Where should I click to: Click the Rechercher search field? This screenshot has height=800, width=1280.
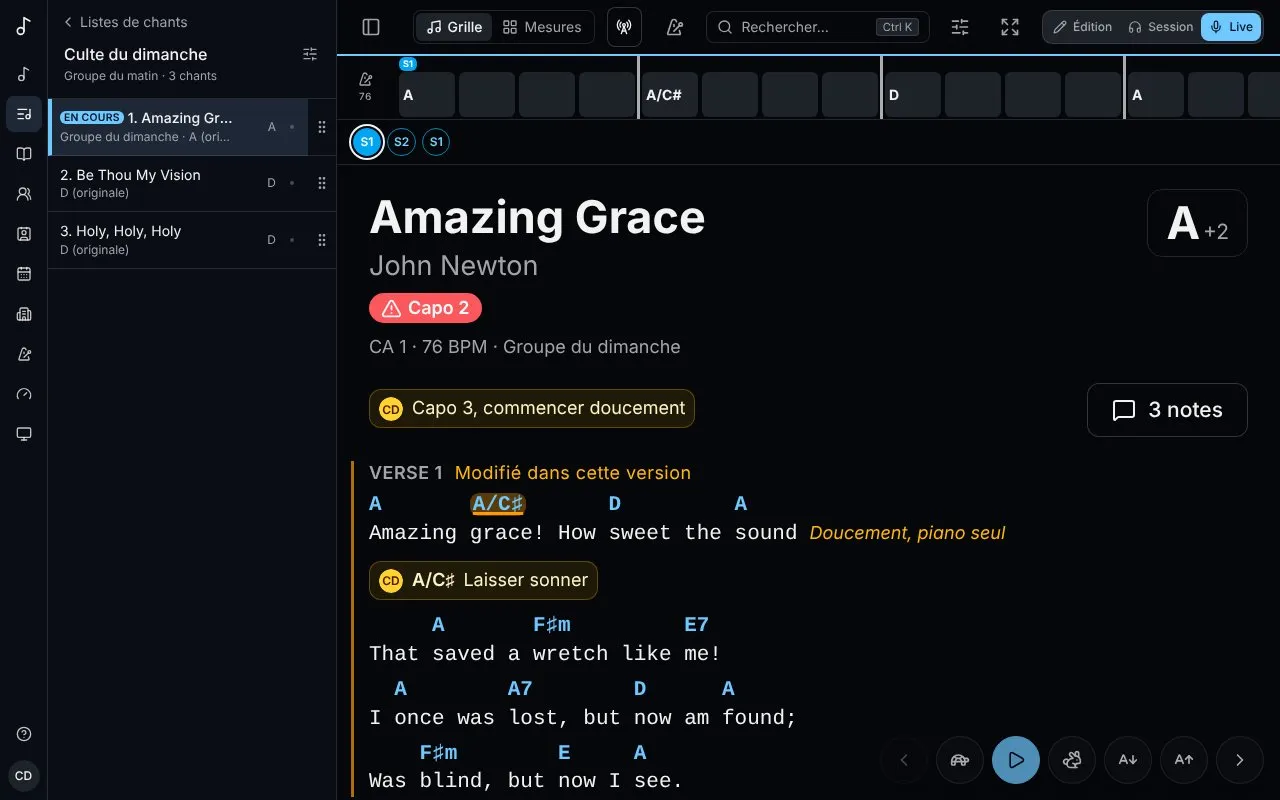(x=817, y=27)
